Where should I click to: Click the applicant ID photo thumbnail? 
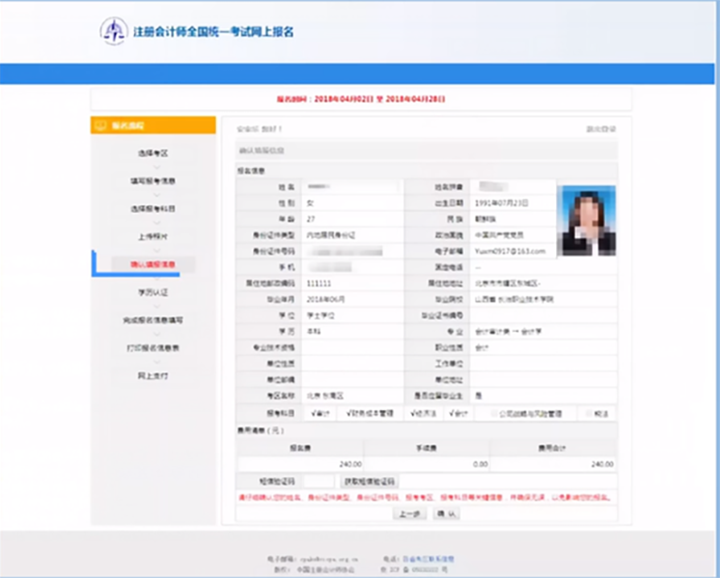click(x=586, y=220)
